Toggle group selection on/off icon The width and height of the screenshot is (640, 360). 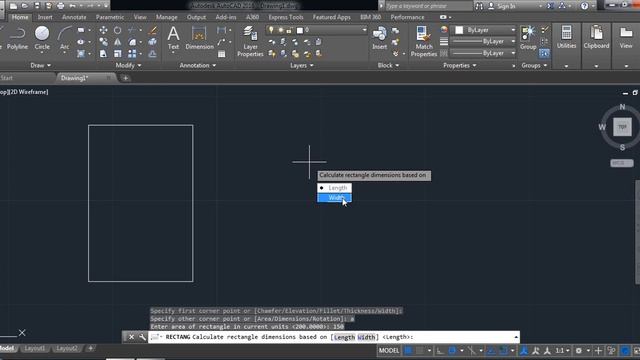point(544,53)
